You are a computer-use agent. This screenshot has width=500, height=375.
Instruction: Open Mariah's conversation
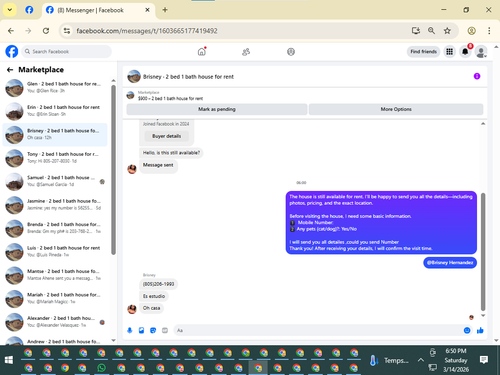click(55, 299)
